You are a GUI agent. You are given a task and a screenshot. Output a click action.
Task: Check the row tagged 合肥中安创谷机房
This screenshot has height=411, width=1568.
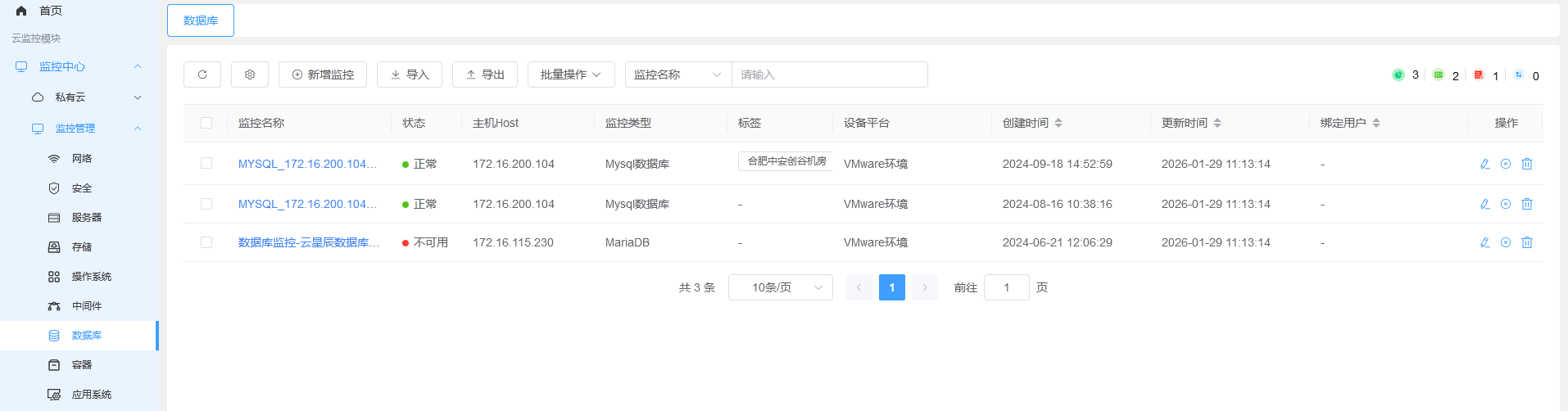point(206,163)
